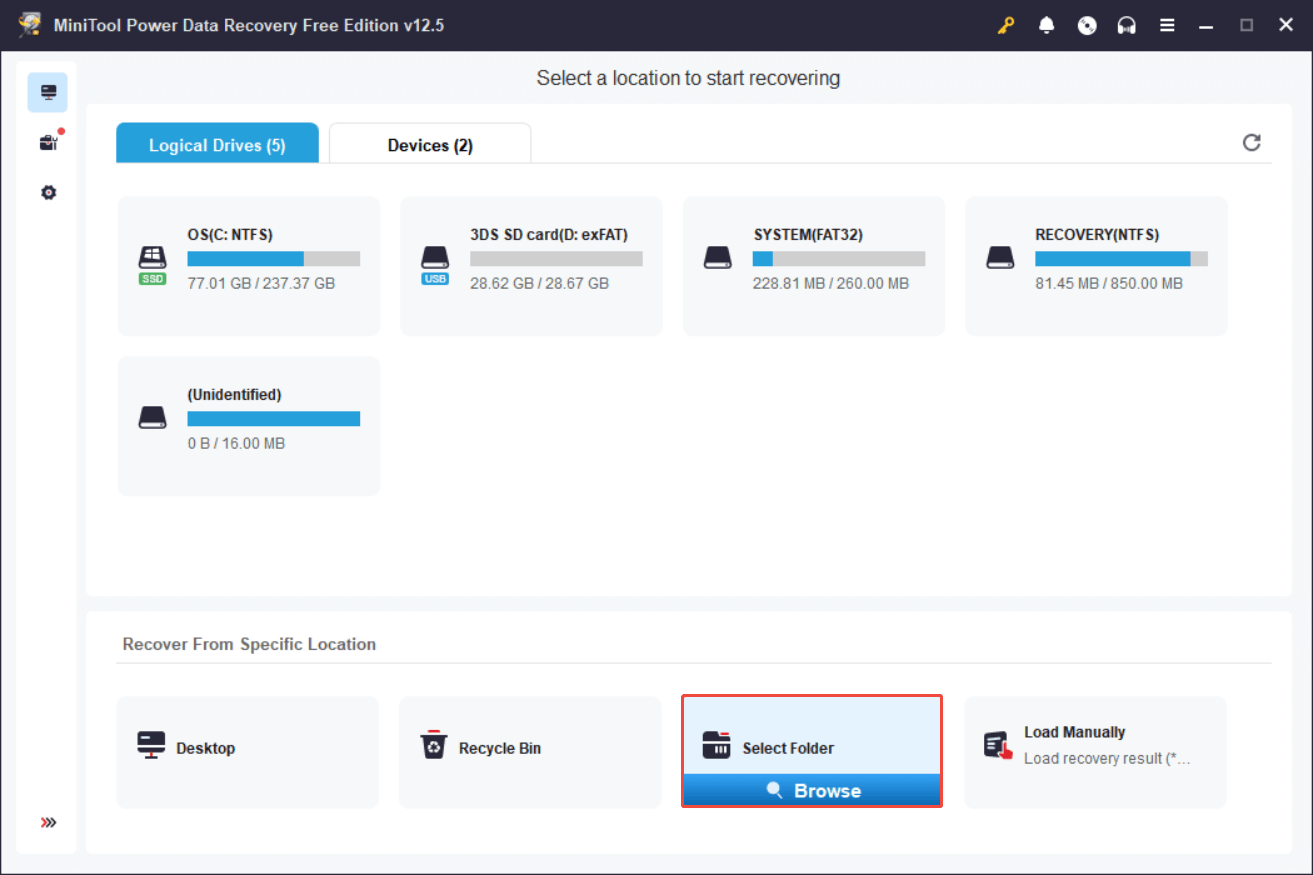Click the RECOVERY NTFS partition usage bar

point(1121,259)
